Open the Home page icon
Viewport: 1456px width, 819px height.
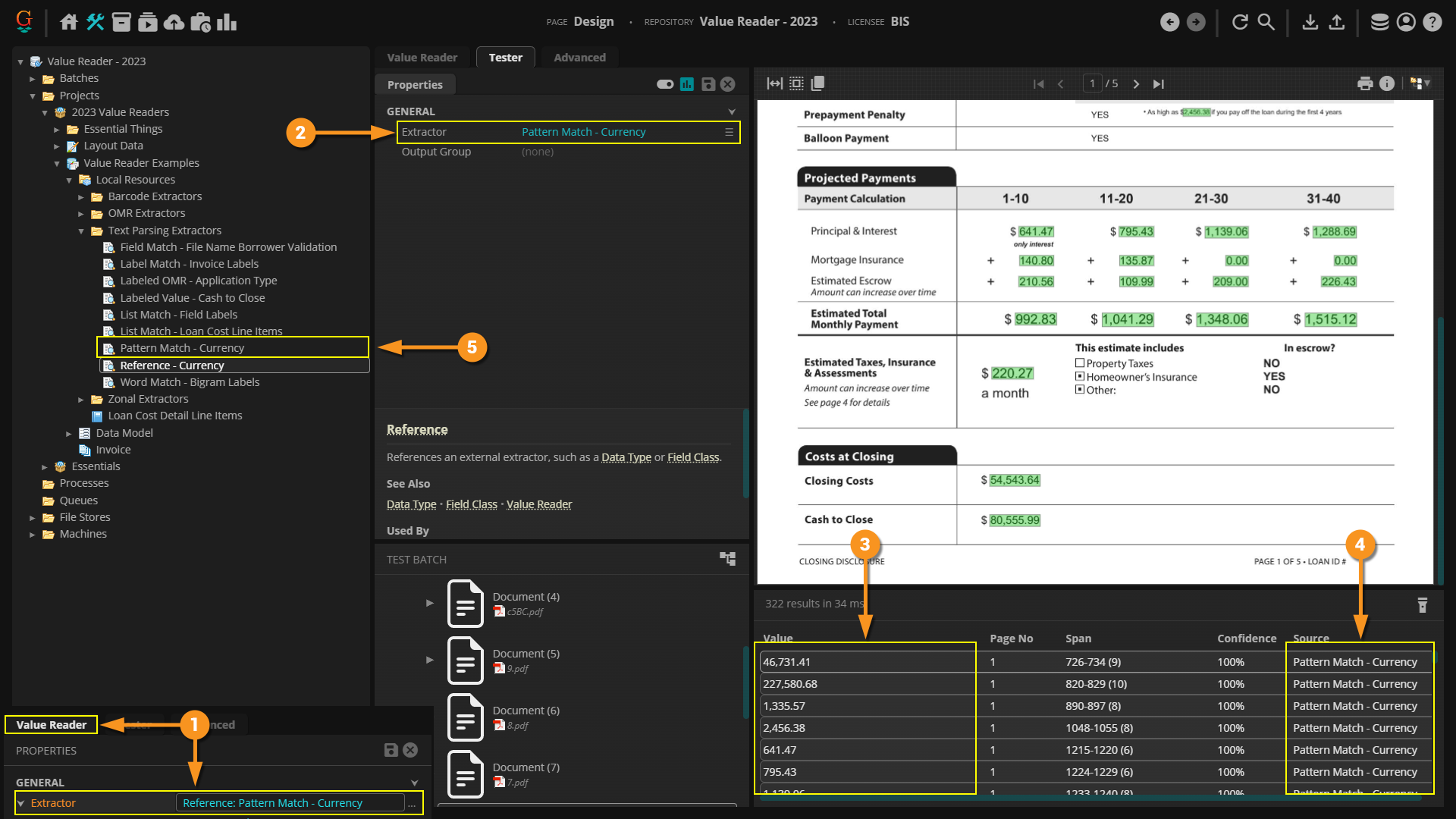click(69, 22)
